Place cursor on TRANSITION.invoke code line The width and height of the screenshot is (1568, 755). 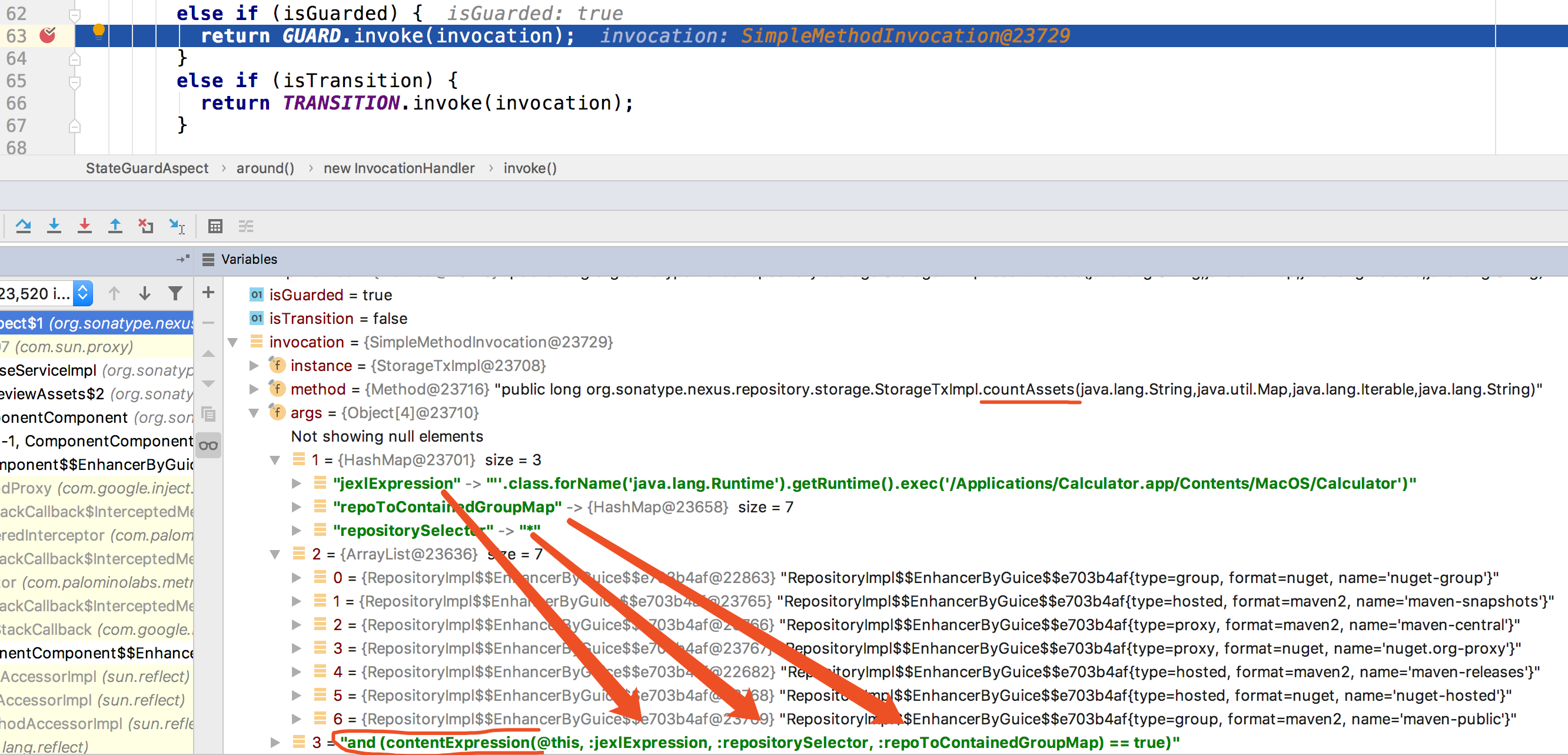(x=417, y=103)
